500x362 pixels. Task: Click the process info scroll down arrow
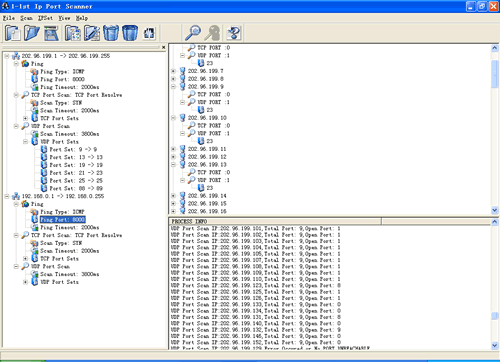(x=495, y=346)
